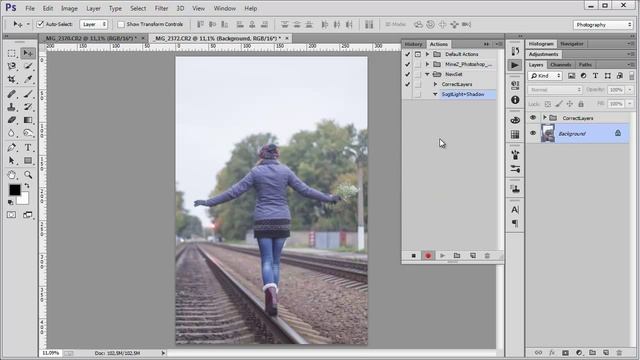
Task: Open blend mode Normal dropdown
Action: (555, 89)
